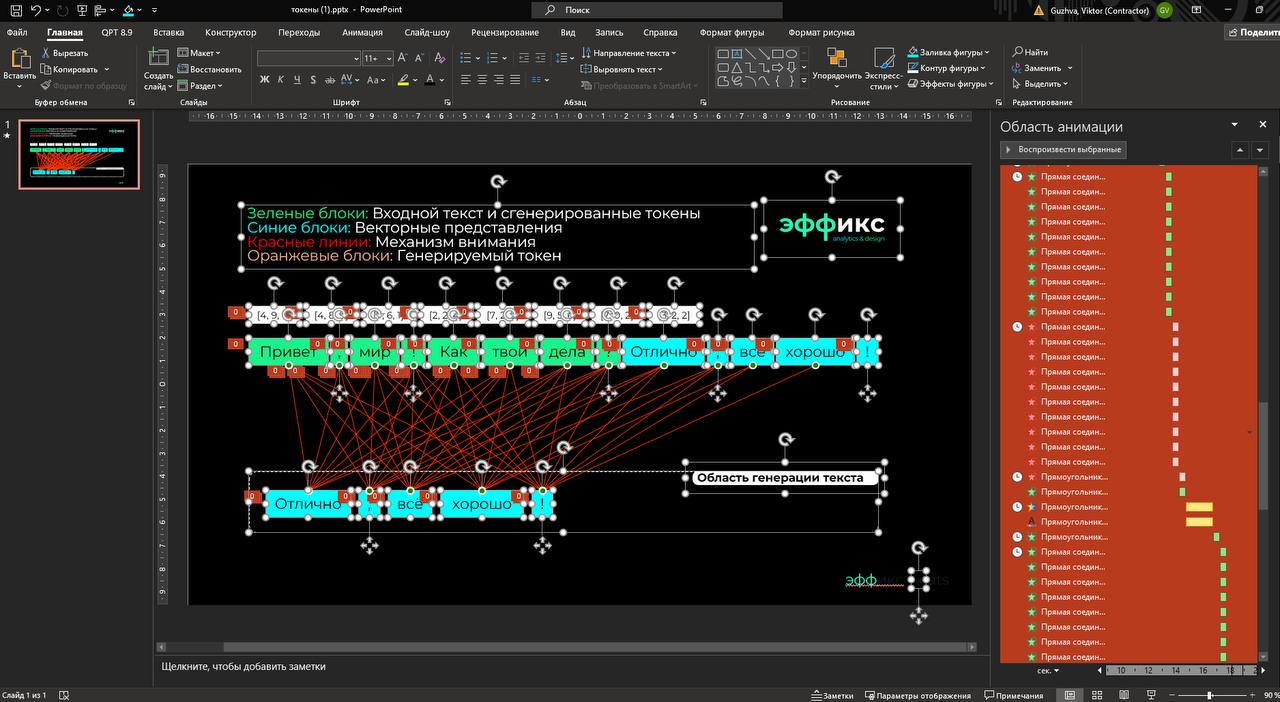The image size is (1280, 702).
Task: Increase font size with the larger A icon
Action: (x=402, y=59)
